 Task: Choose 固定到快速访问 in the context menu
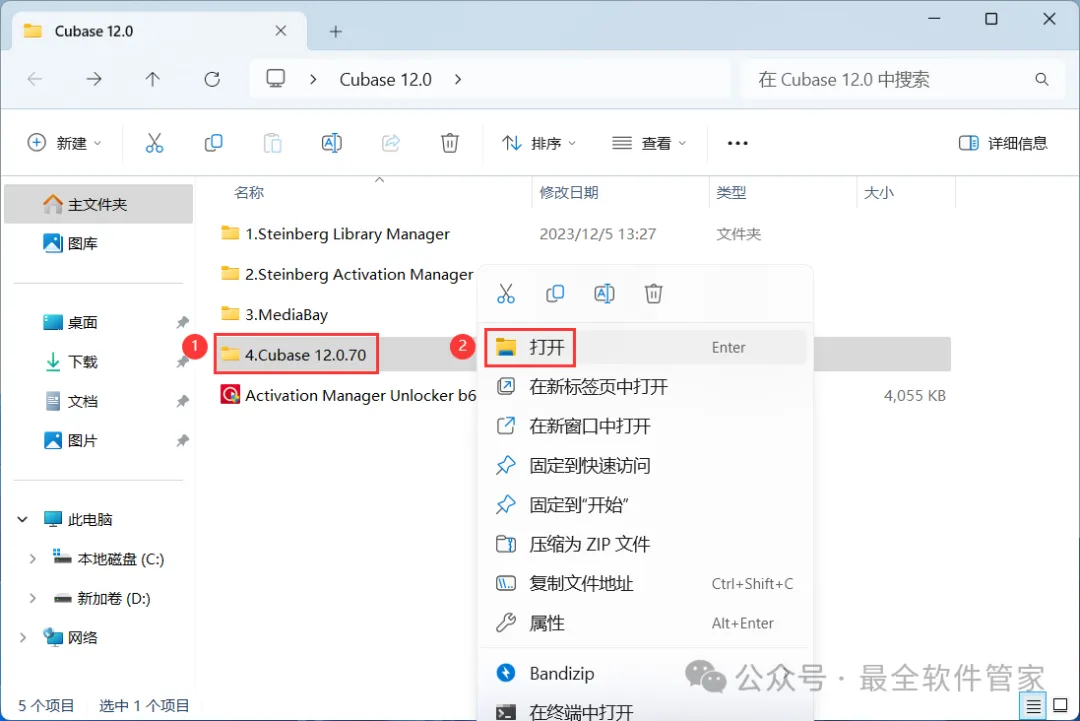pyautogui.click(x=645, y=466)
